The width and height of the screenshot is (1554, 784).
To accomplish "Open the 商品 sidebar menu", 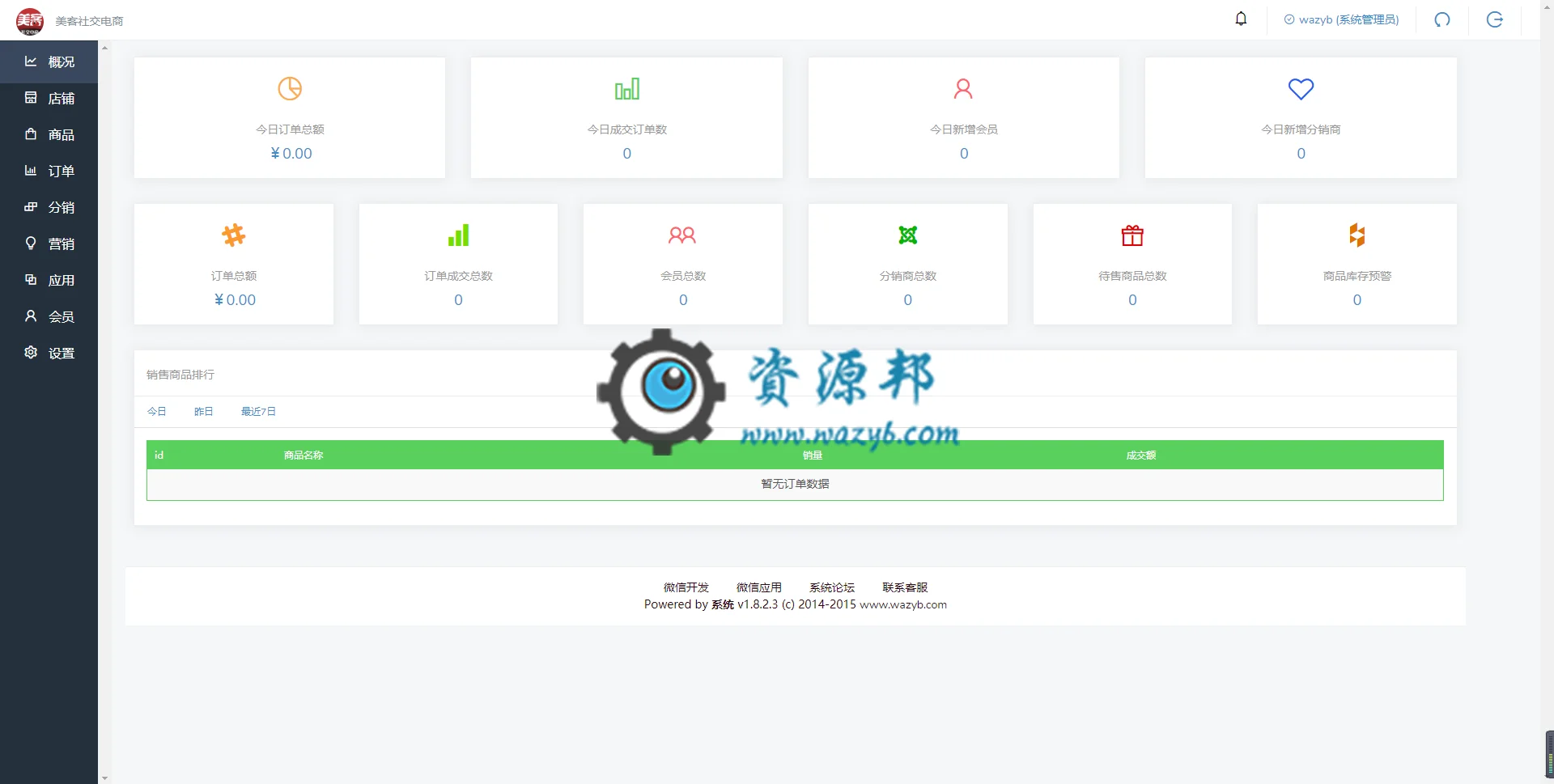I will pyautogui.click(x=49, y=134).
